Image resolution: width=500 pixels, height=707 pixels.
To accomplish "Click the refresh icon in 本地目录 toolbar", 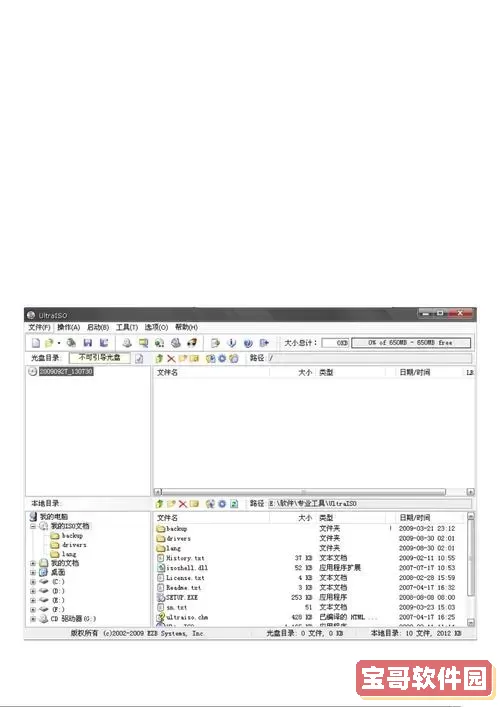I will [x=234, y=504].
